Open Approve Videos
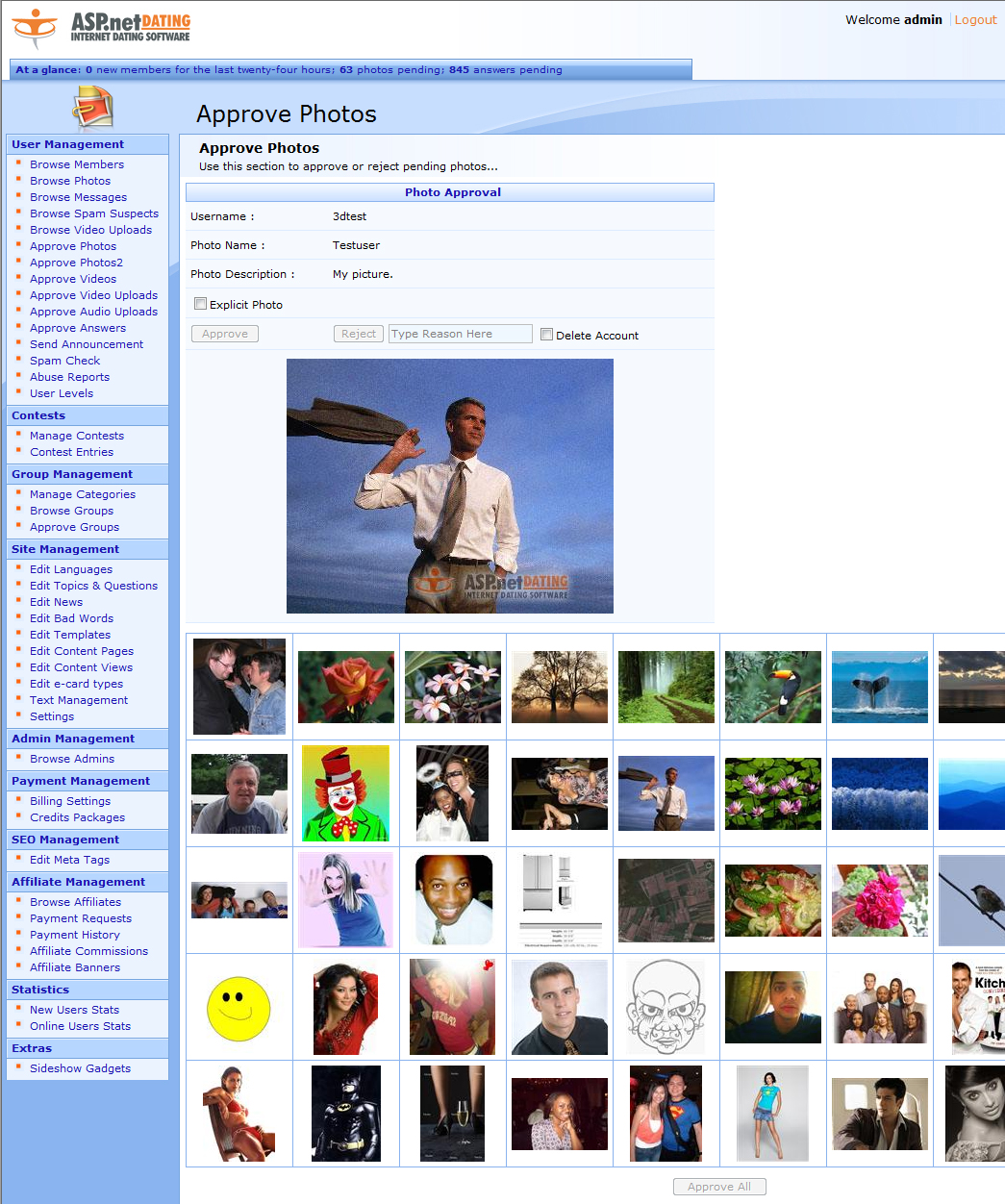 [73, 279]
